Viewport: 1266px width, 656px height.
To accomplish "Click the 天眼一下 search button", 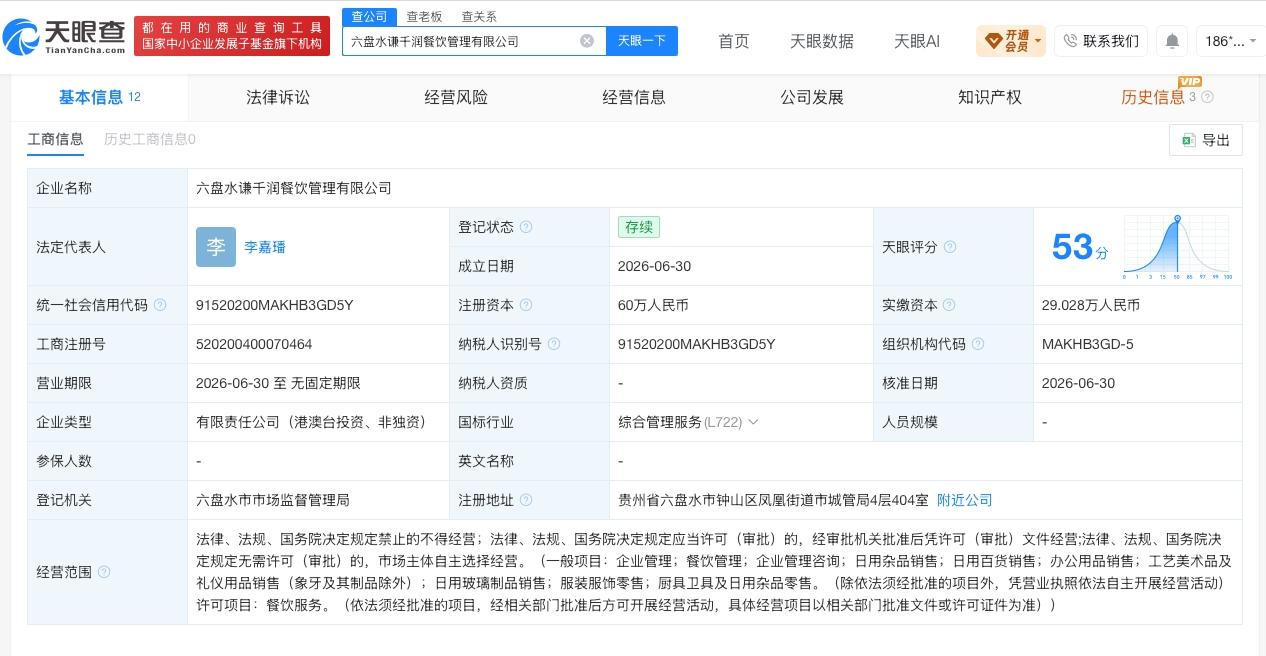I will coord(642,41).
